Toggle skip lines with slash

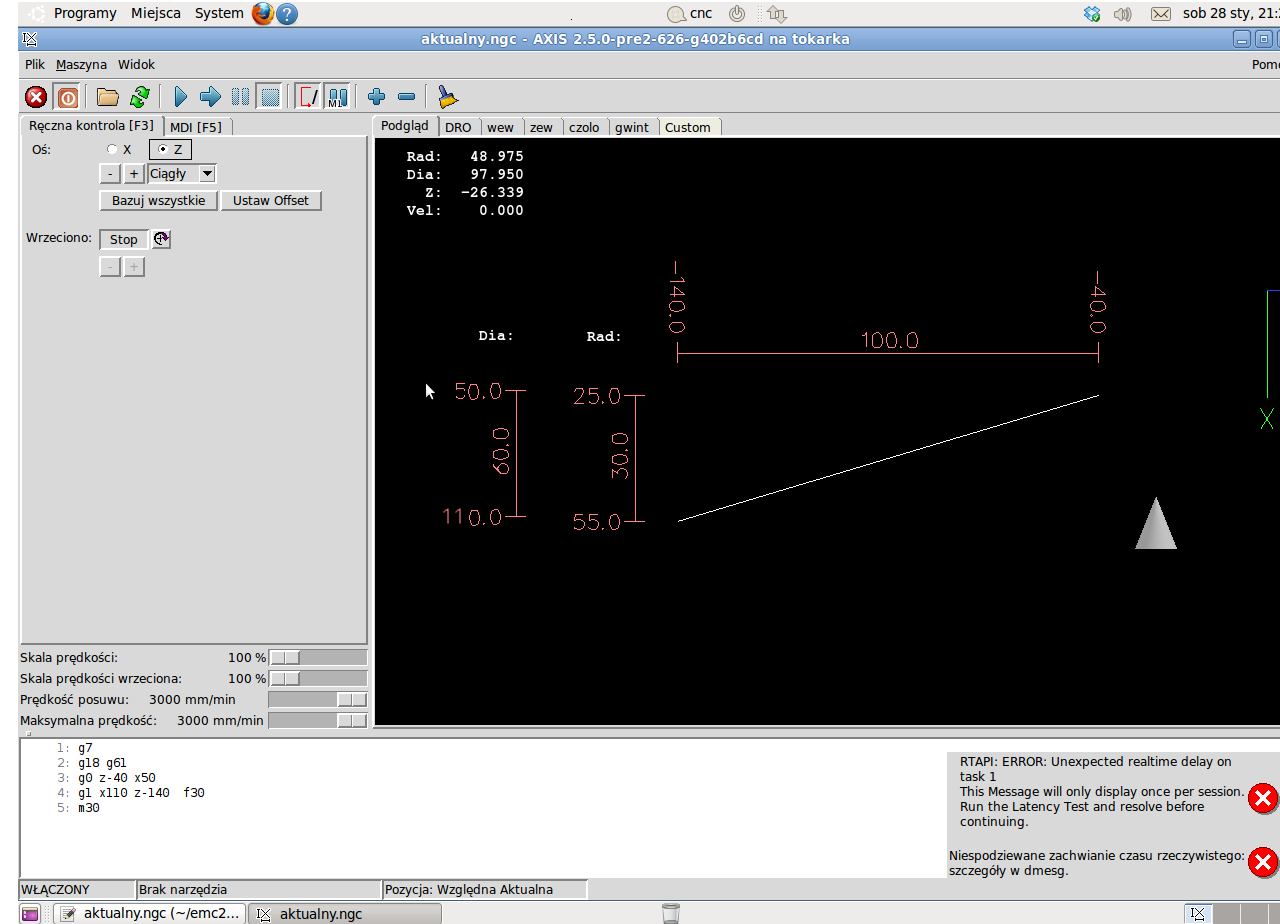pos(310,97)
